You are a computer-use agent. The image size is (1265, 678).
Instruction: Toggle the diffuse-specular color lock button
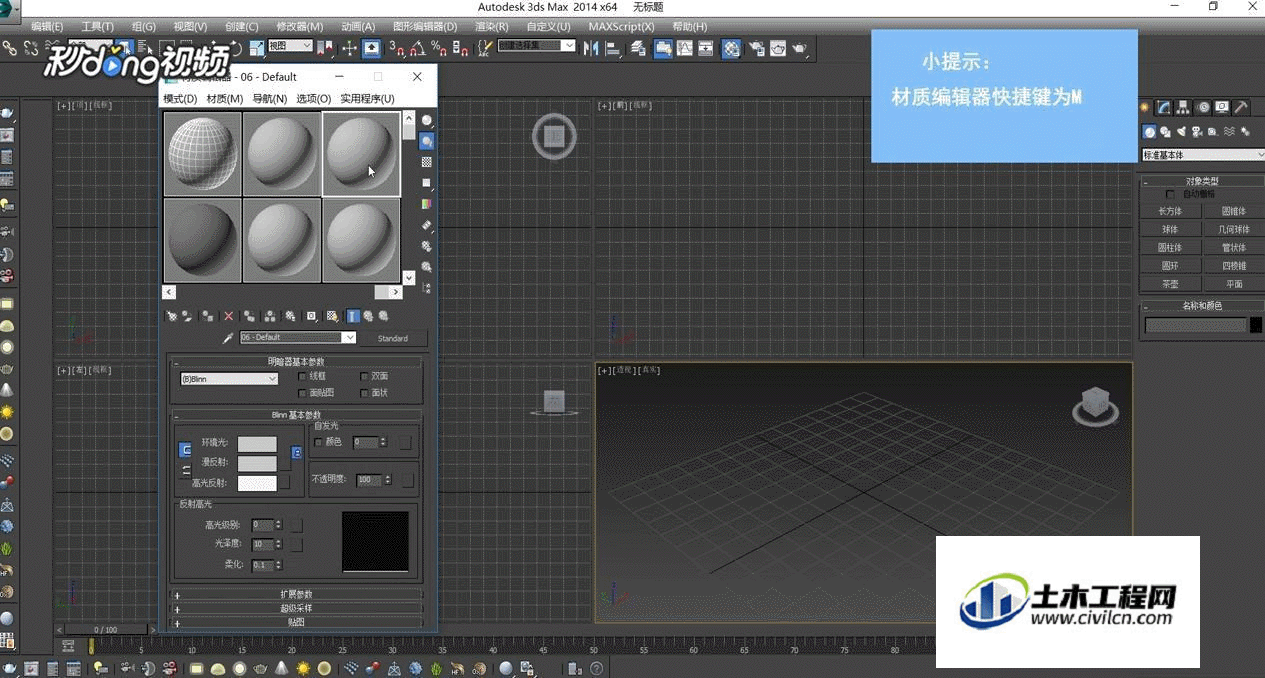coord(184,470)
